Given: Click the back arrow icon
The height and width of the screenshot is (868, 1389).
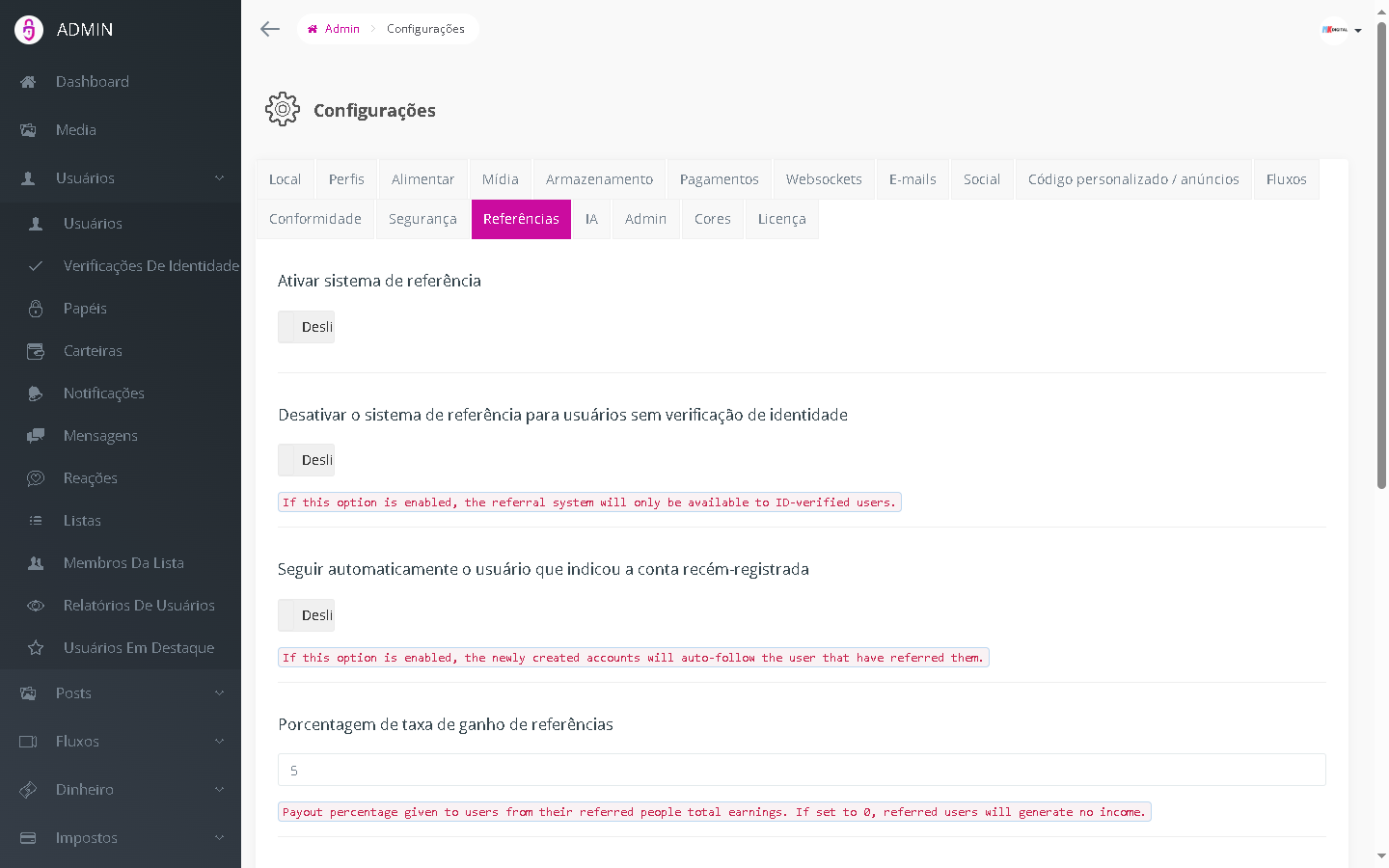Looking at the screenshot, I should 270,29.
